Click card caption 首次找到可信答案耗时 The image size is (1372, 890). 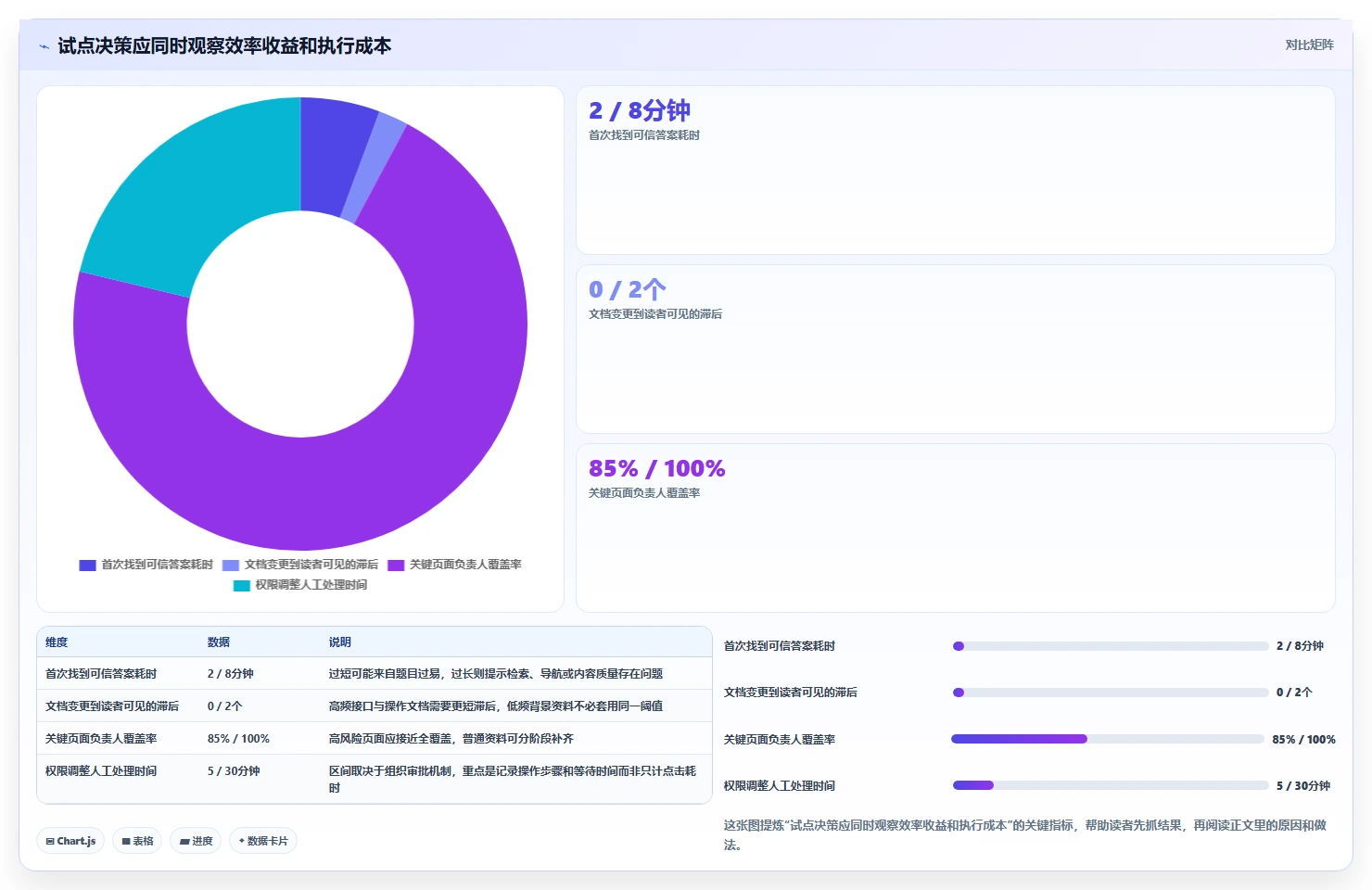[644, 135]
